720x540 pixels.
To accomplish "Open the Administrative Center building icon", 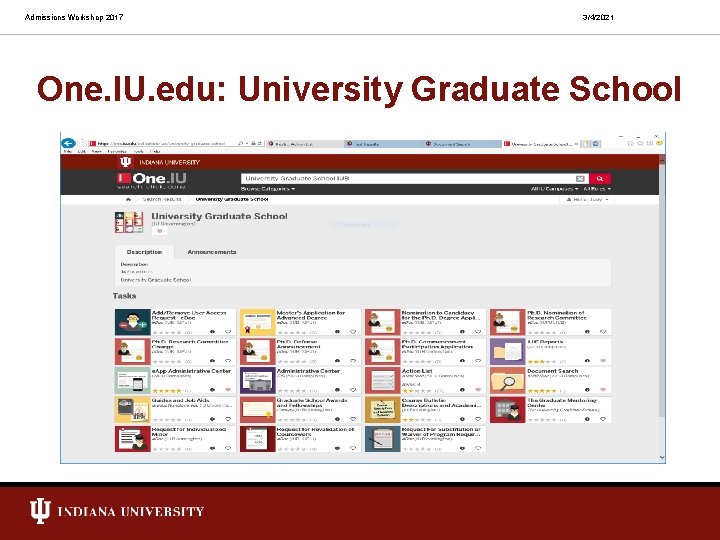I will pos(258,380).
